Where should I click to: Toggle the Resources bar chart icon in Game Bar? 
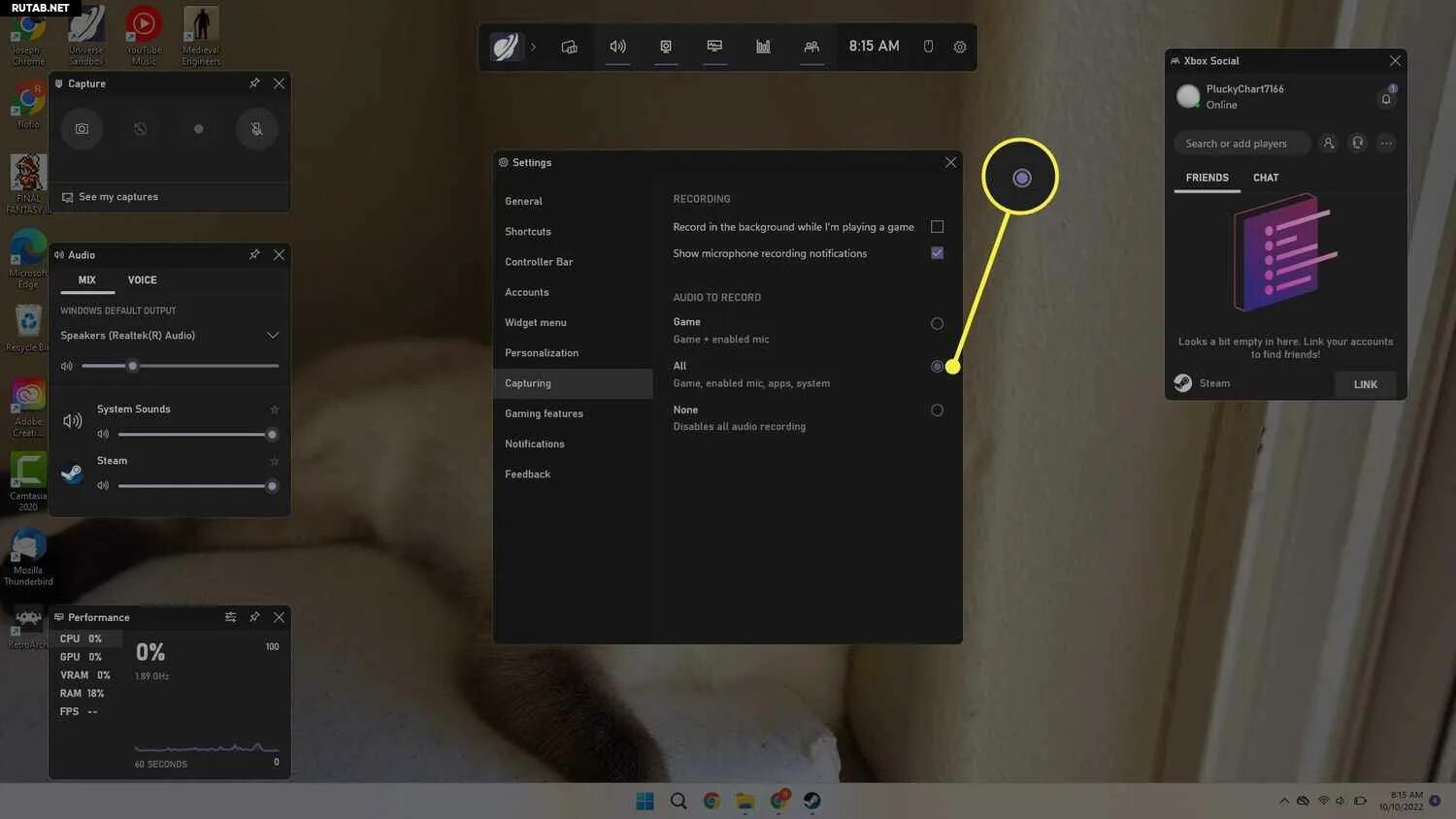click(x=763, y=47)
